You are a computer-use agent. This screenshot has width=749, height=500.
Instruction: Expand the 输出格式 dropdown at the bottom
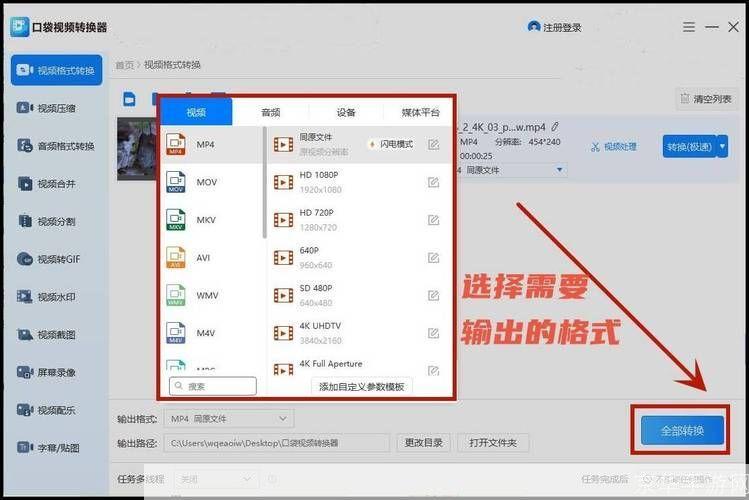pos(230,418)
